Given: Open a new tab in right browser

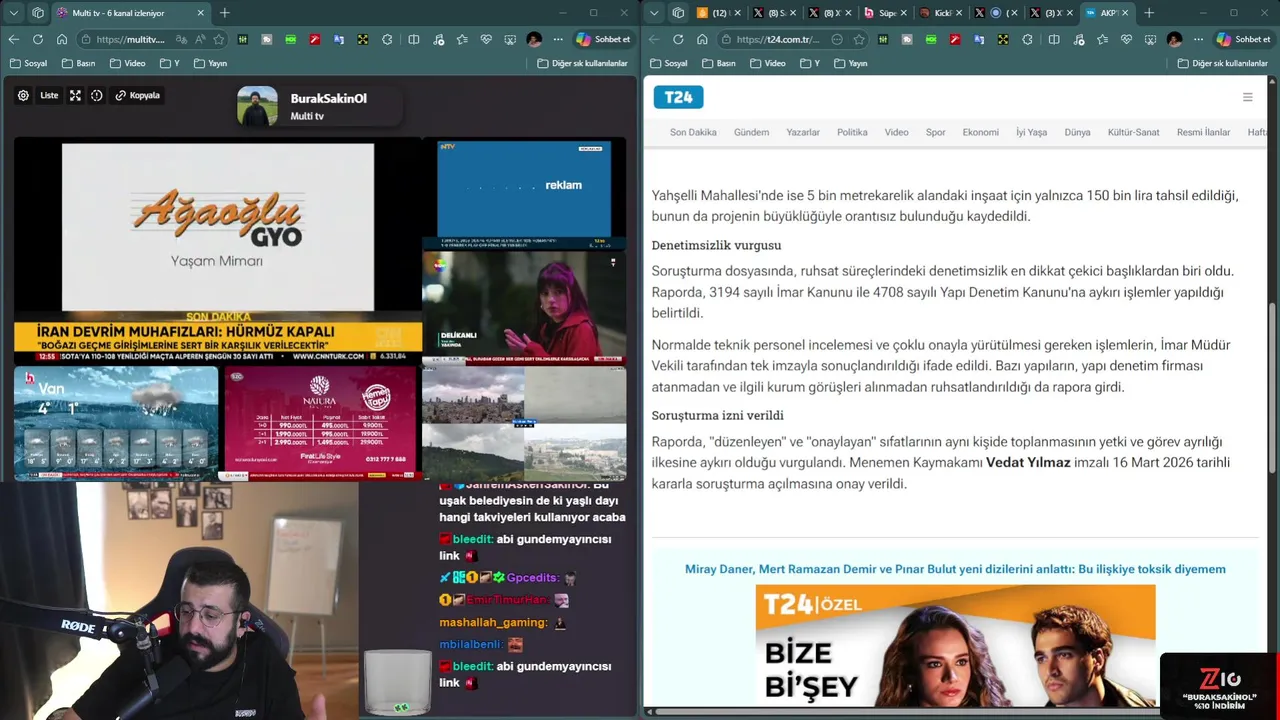Looking at the screenshot, I should point(1149,13).
